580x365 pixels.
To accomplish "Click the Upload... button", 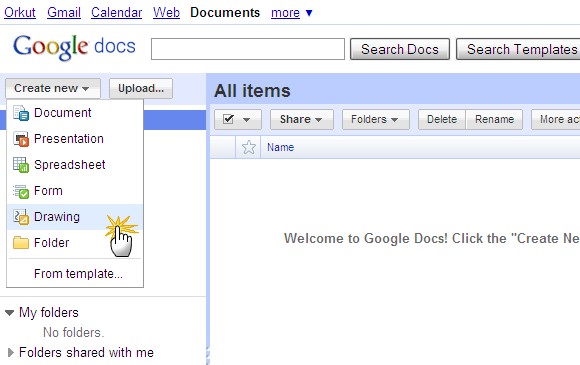I will pos(141,88).
